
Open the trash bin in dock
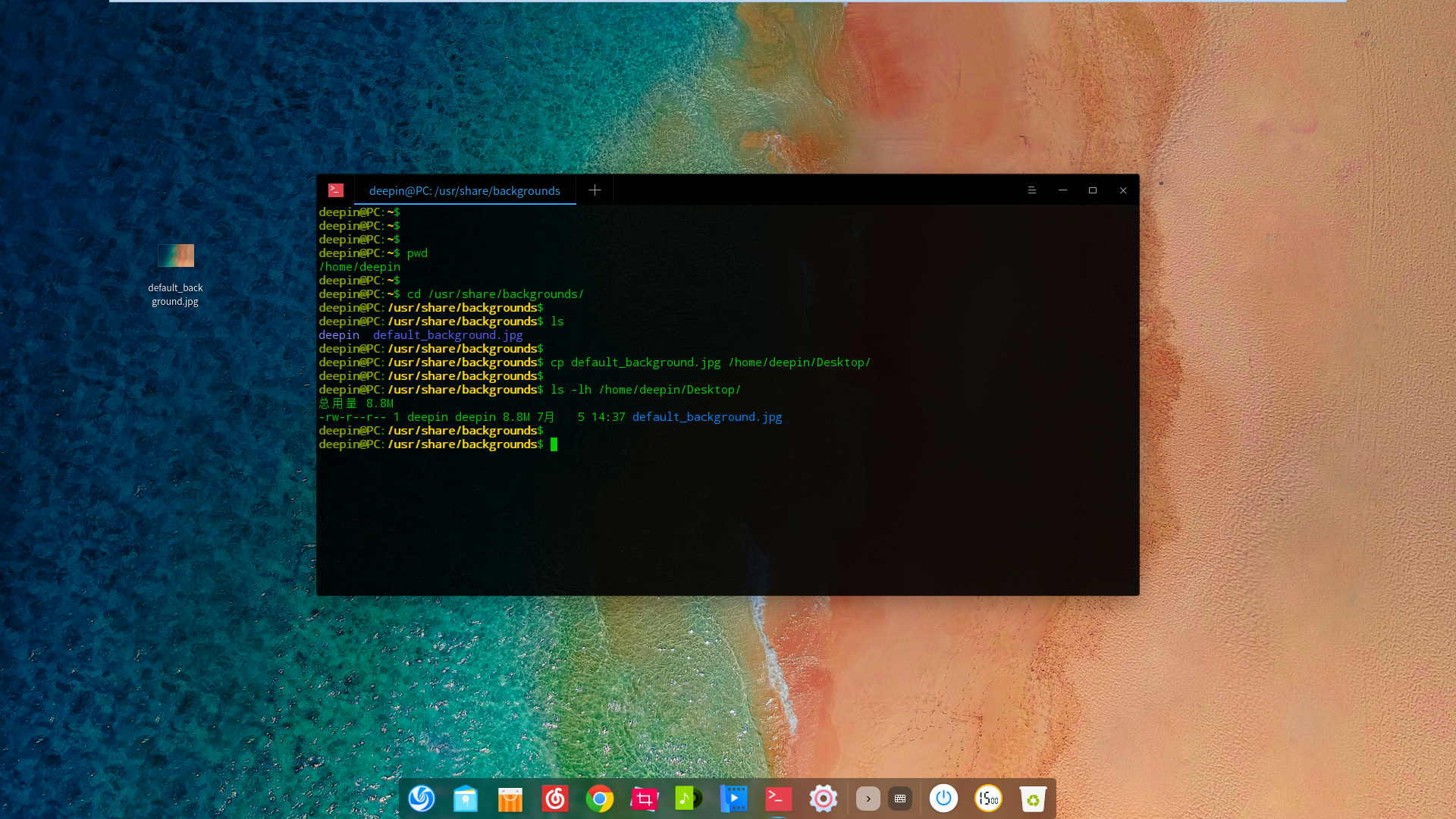tap(1033, 799)
